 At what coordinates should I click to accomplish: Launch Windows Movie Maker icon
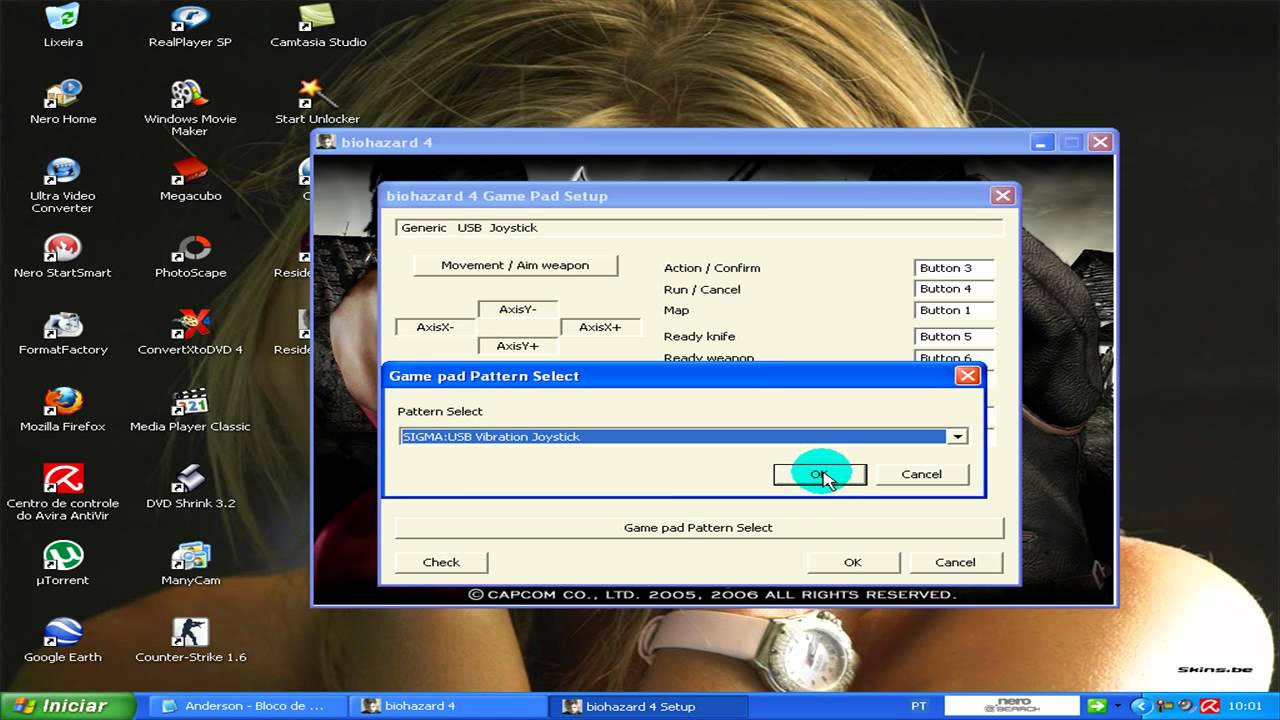pos(190,108)
